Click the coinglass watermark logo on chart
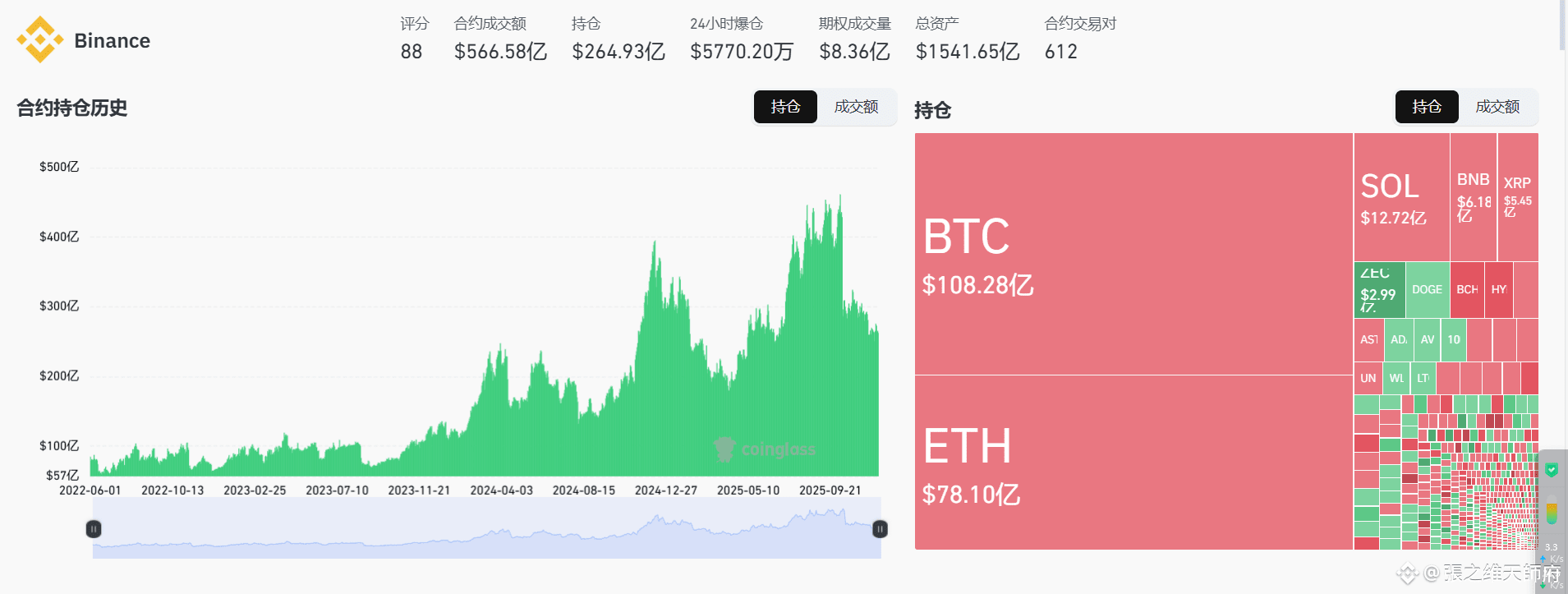 click(x=765, y=449)
